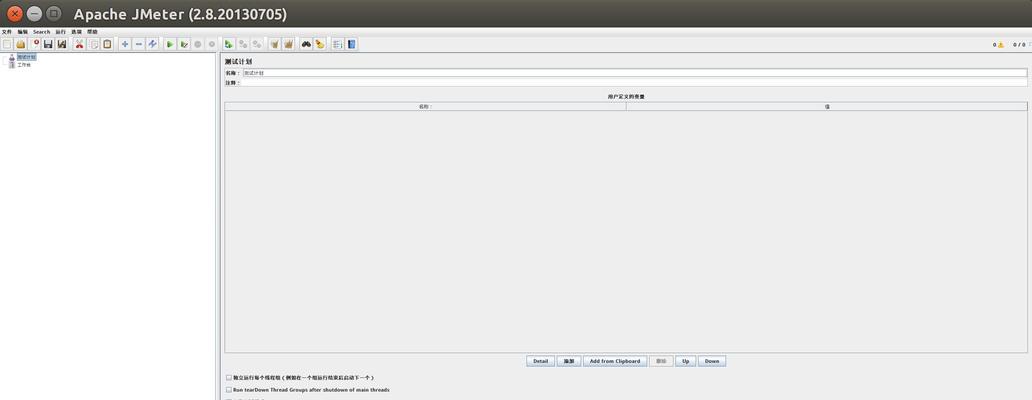Screen dimensions: 1032x400
Task: Click the Remote Stop All icon
Action: 243,44
